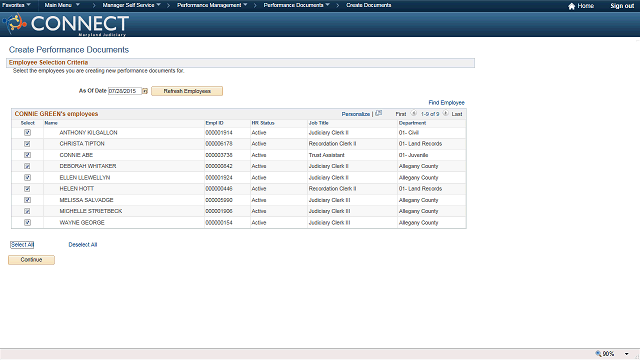
Task: Show previous rows arrow in grid
Action: pyautogui.click(x=413, y=113)
